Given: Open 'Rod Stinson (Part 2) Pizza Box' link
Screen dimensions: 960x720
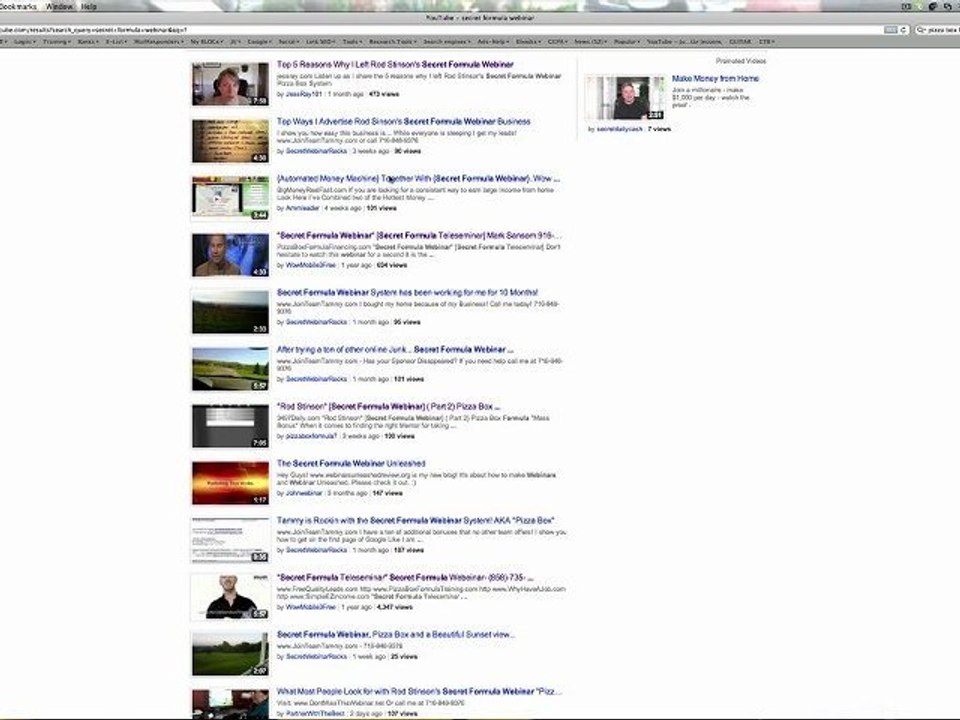Looking at the screenshot, I should tap(388, 406).
